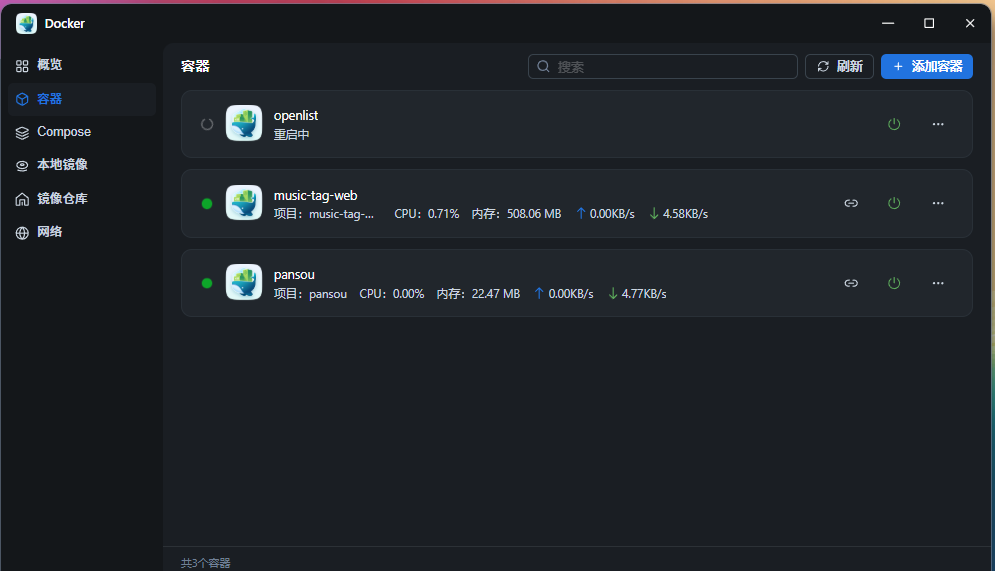Click the CPU: 0.71% value
The width and height of the screenshot is (995, 571).
tap(426, 214)
